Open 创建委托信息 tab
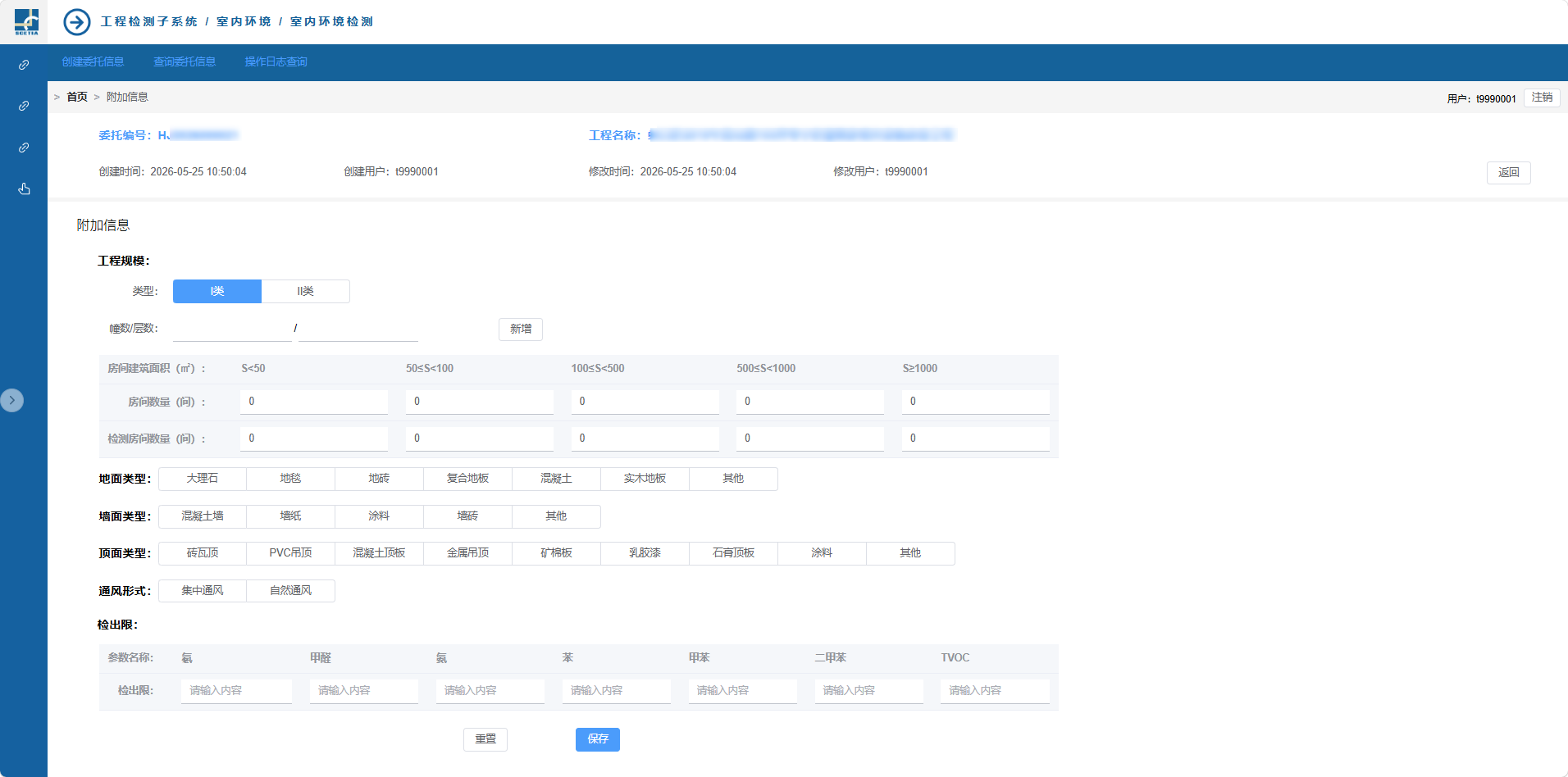Screen dimensions: 1568x777 coord(93,62)
